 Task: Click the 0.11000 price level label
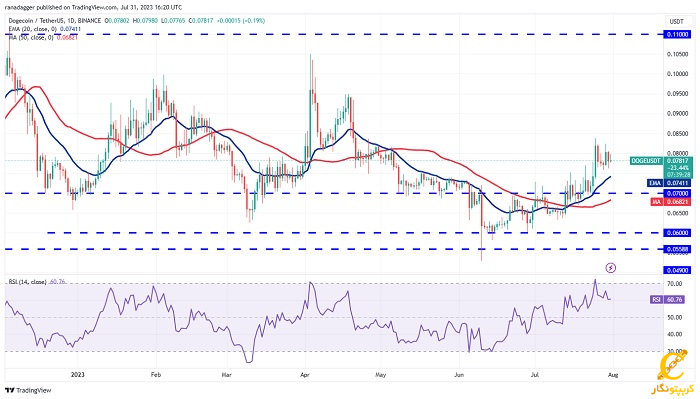coord(677,34)
